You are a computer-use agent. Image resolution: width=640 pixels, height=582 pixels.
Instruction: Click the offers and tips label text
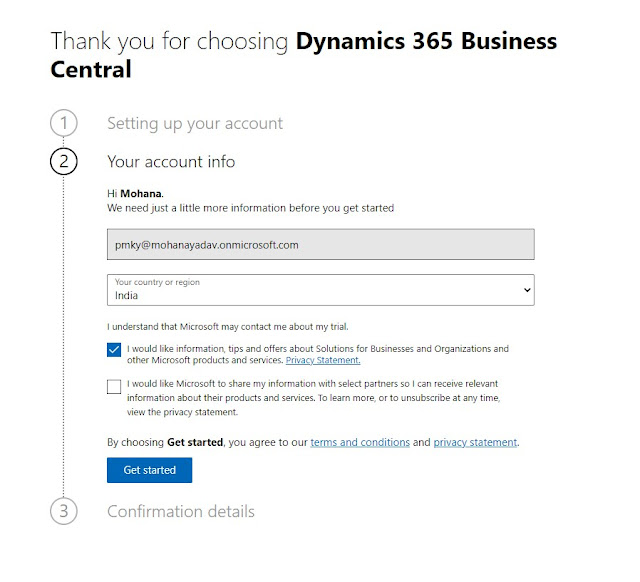tap(317, 349)
